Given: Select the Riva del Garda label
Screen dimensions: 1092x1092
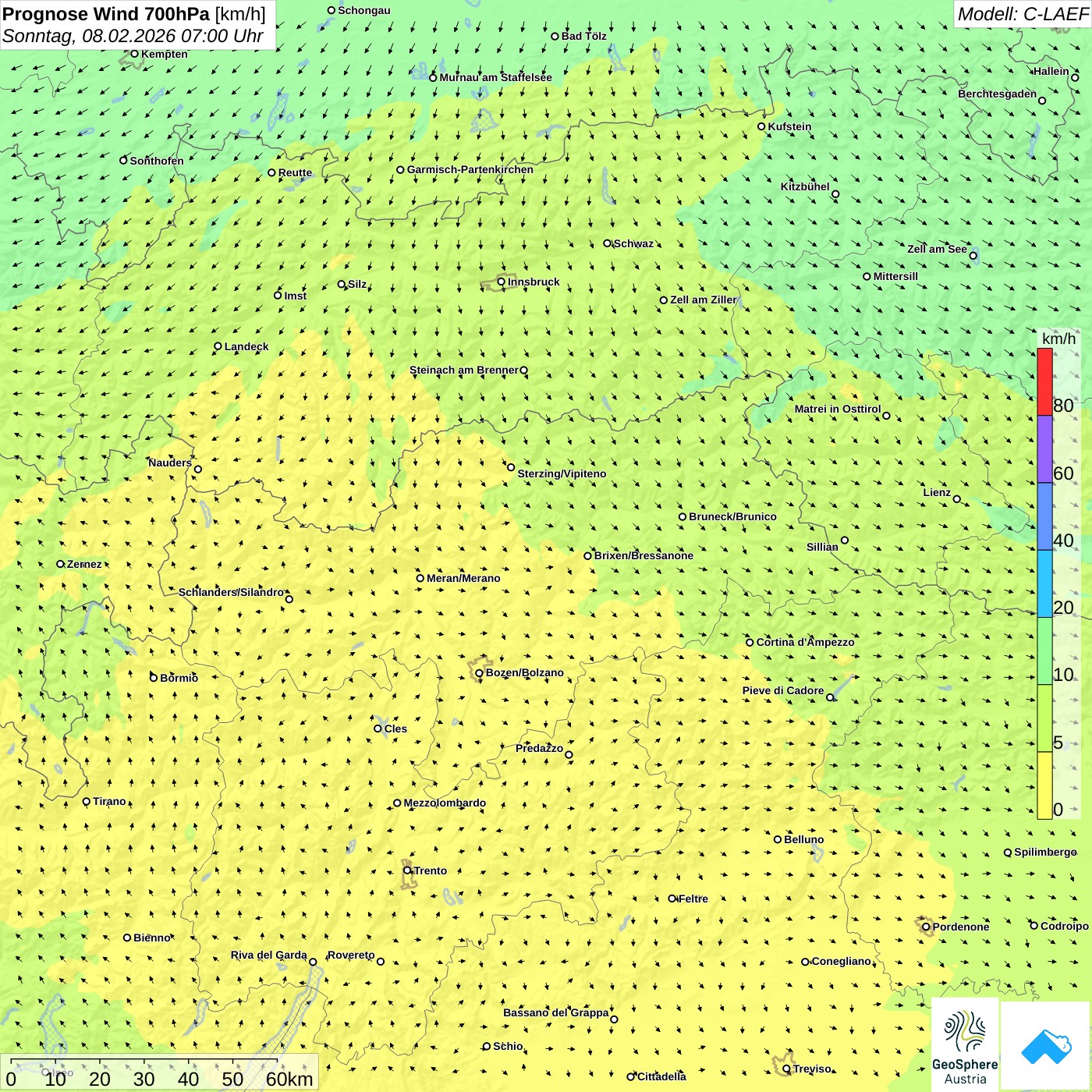Looking at the screenshot, I should click(268, 955).
